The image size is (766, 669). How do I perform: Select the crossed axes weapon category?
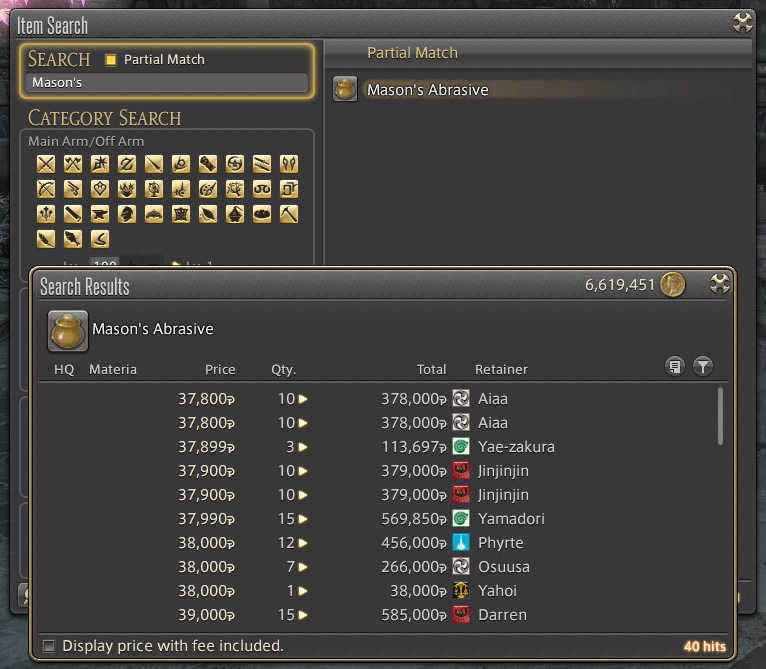click(x=73, y=164)
